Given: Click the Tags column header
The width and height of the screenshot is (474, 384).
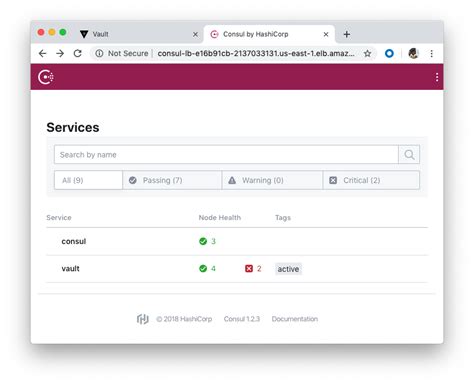Looking at the screenshot, I should (x=283, y=218).
